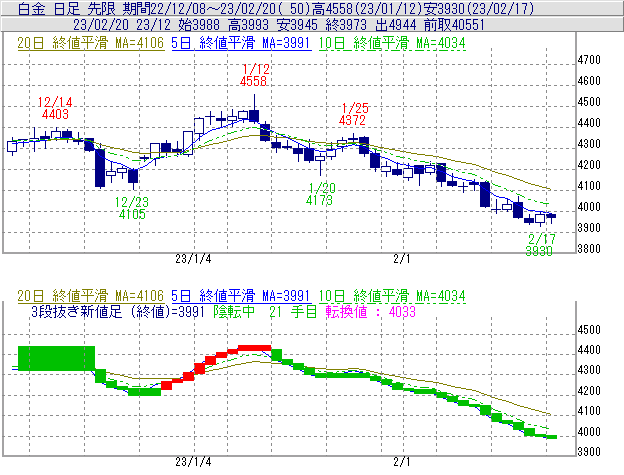Click the 出4944 volume value
624x475 pixels.
tap(395, 25)
